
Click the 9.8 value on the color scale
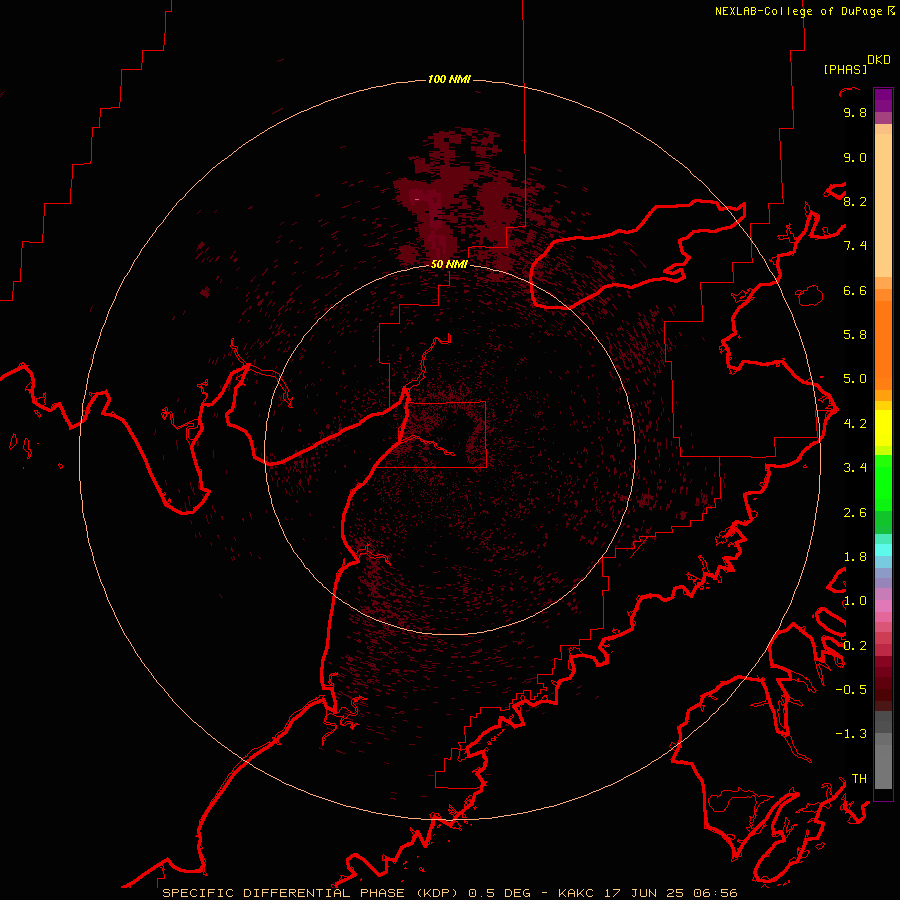tap(855, 113)
